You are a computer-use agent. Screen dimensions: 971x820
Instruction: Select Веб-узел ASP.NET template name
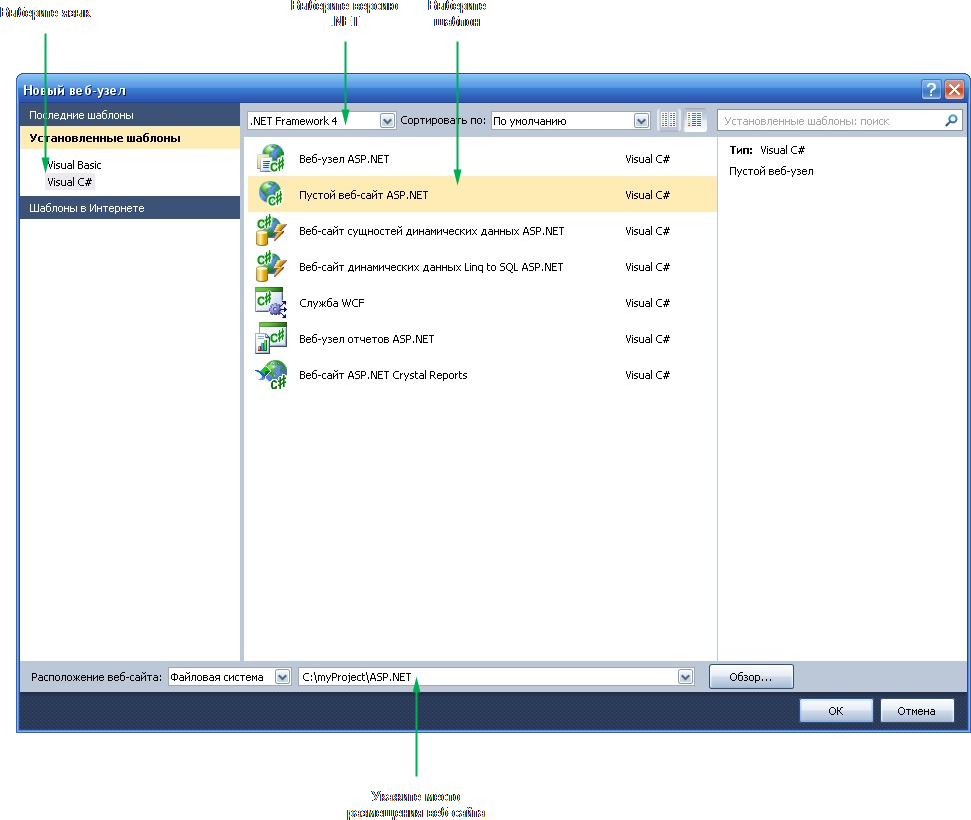(344, 159)
